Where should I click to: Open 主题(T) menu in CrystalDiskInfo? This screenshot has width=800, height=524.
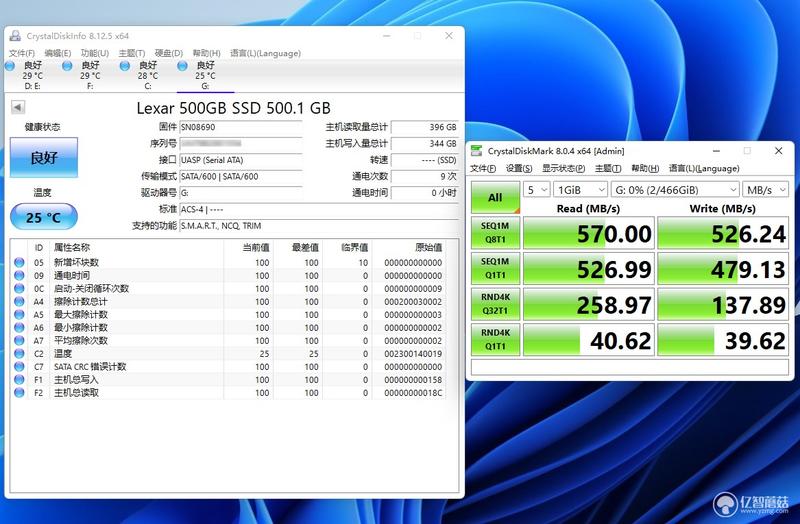tap(132, 53)
